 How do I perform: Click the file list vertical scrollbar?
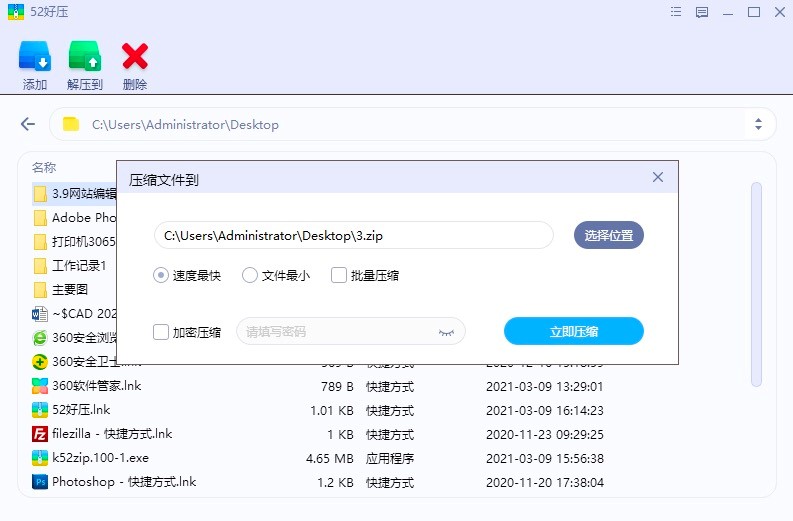(756, 284)
